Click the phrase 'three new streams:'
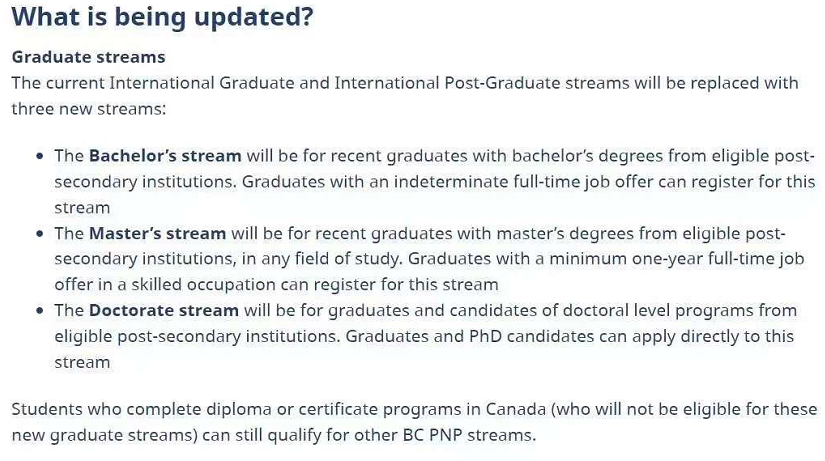This screenshot has width=825, height=461. [88, 109]
